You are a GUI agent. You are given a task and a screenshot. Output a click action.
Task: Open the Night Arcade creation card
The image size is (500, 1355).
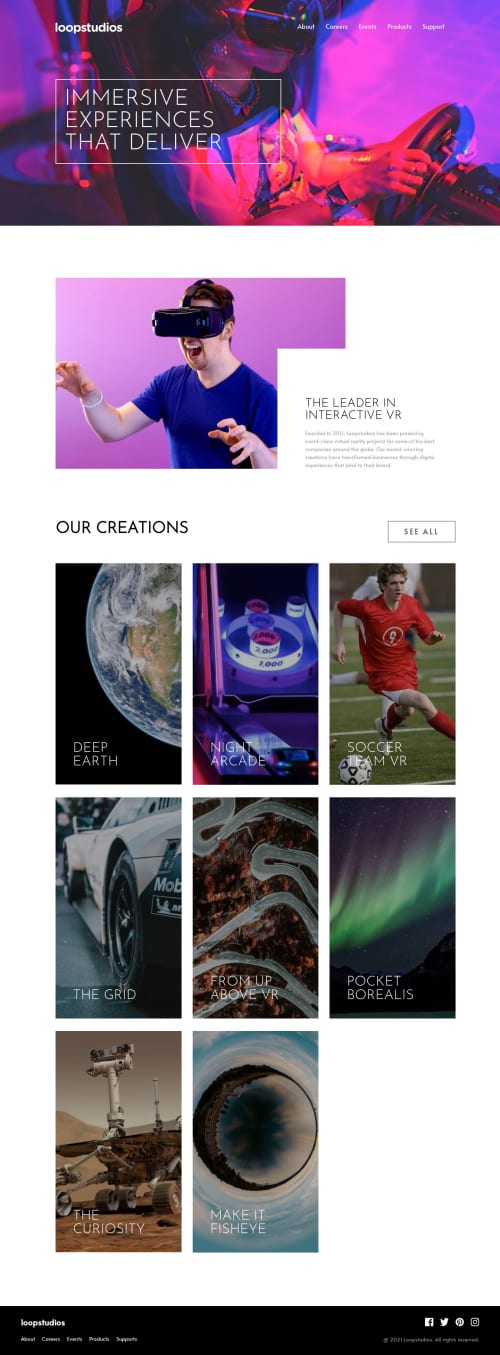pyautogui.click(x=255, y=674)
